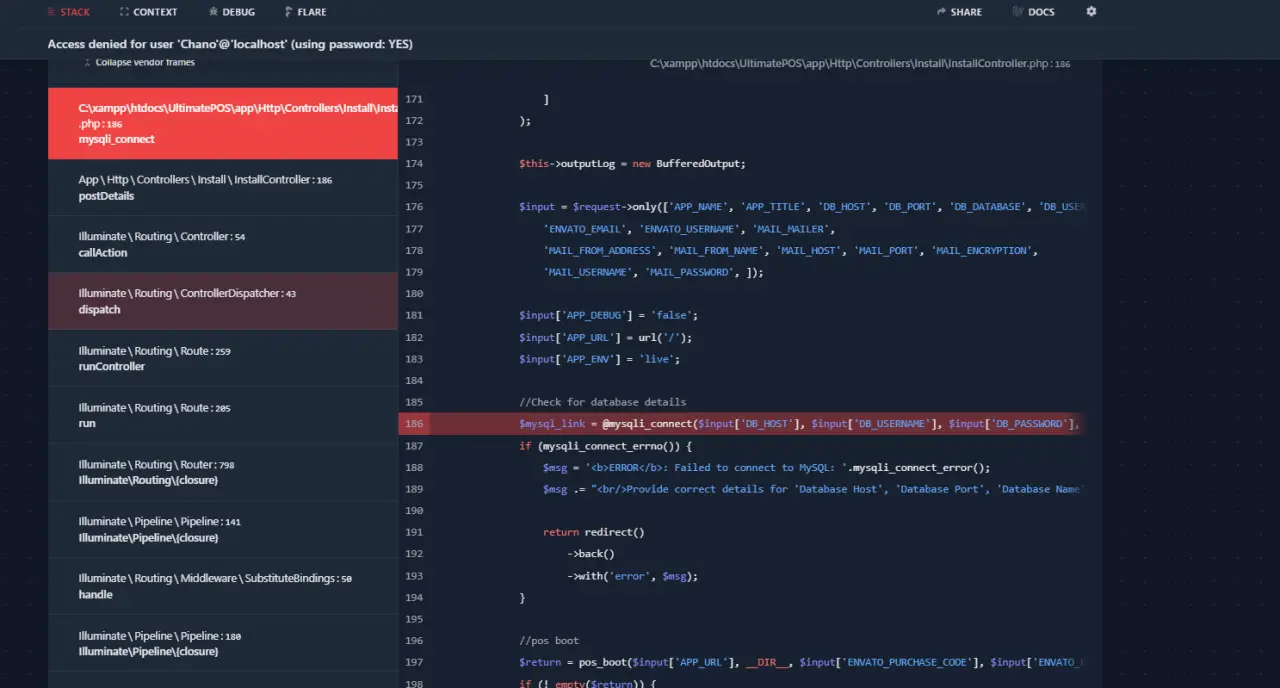Click the Share arrow icon

tap(941, 12)
